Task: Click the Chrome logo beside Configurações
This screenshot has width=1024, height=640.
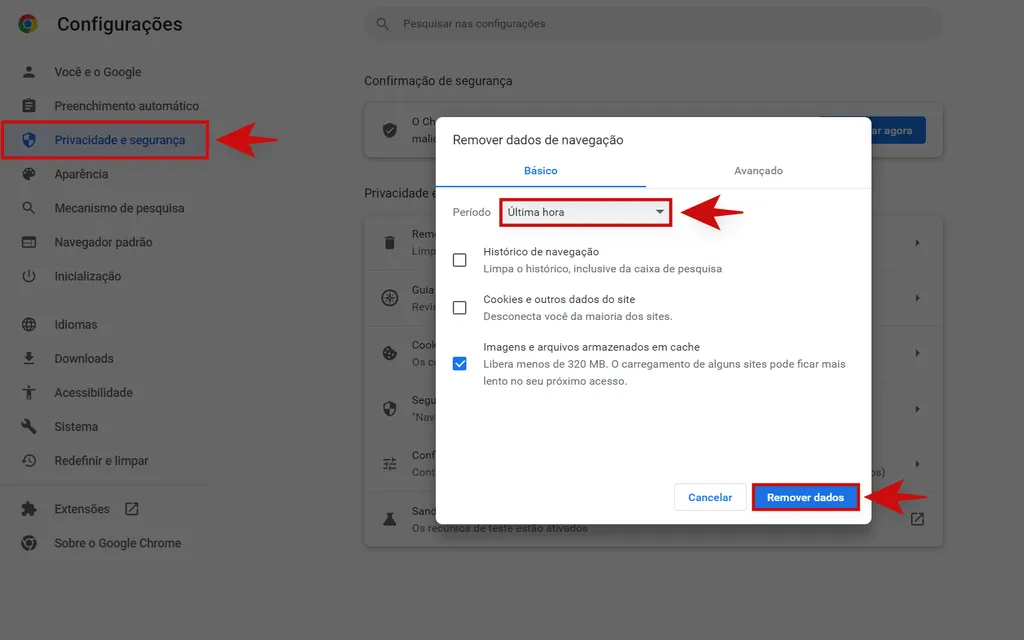Action: (27, 24)
